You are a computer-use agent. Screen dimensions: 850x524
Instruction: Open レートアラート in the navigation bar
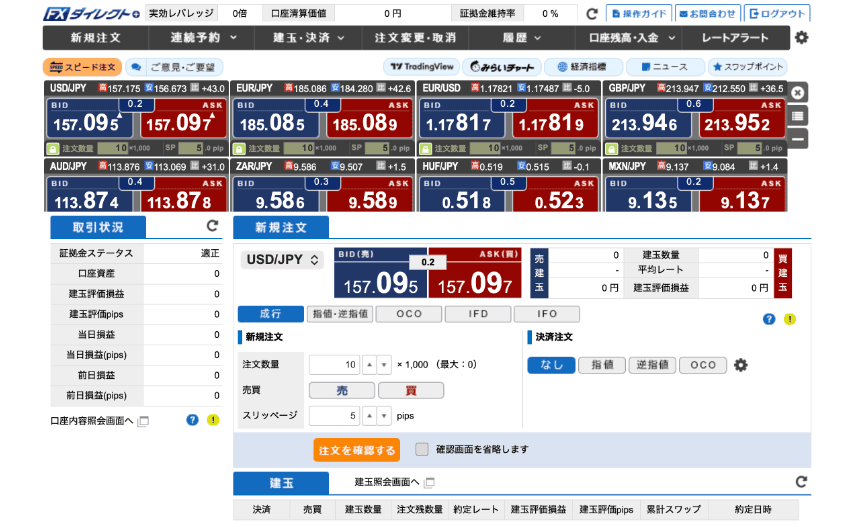pyautogui.click(x=736, y=38)
